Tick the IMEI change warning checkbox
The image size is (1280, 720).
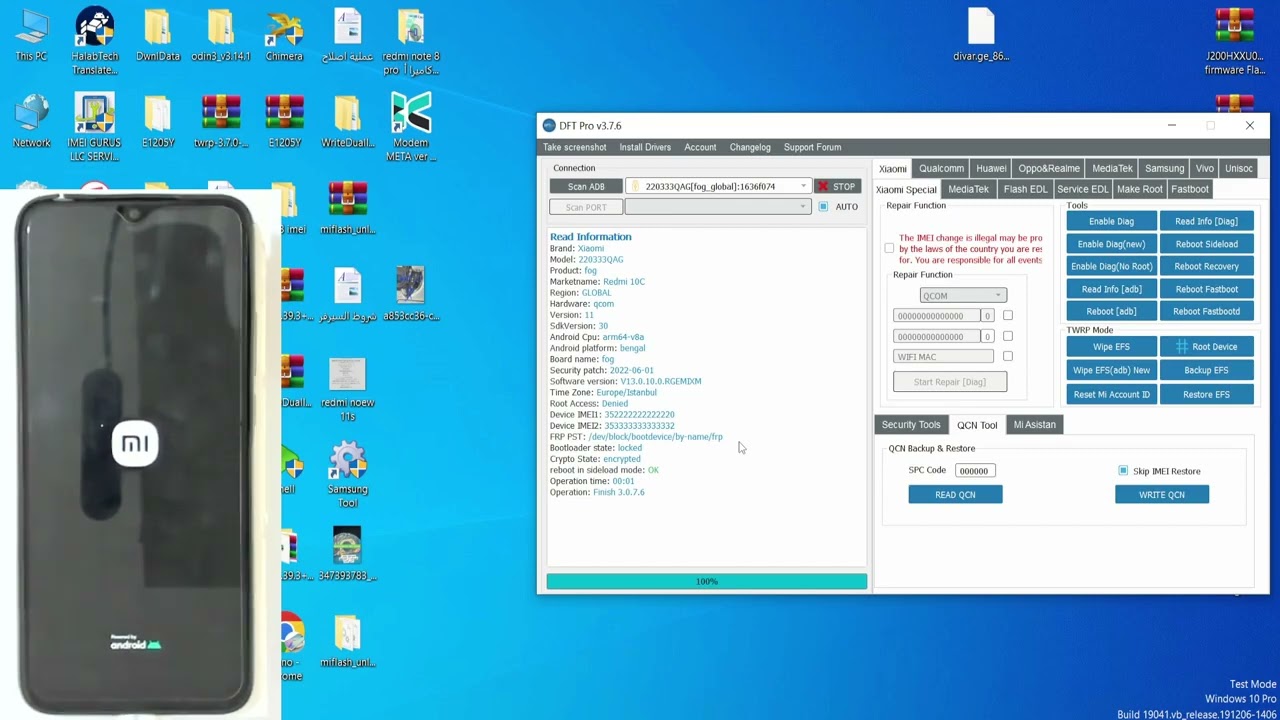pos(889,248)
